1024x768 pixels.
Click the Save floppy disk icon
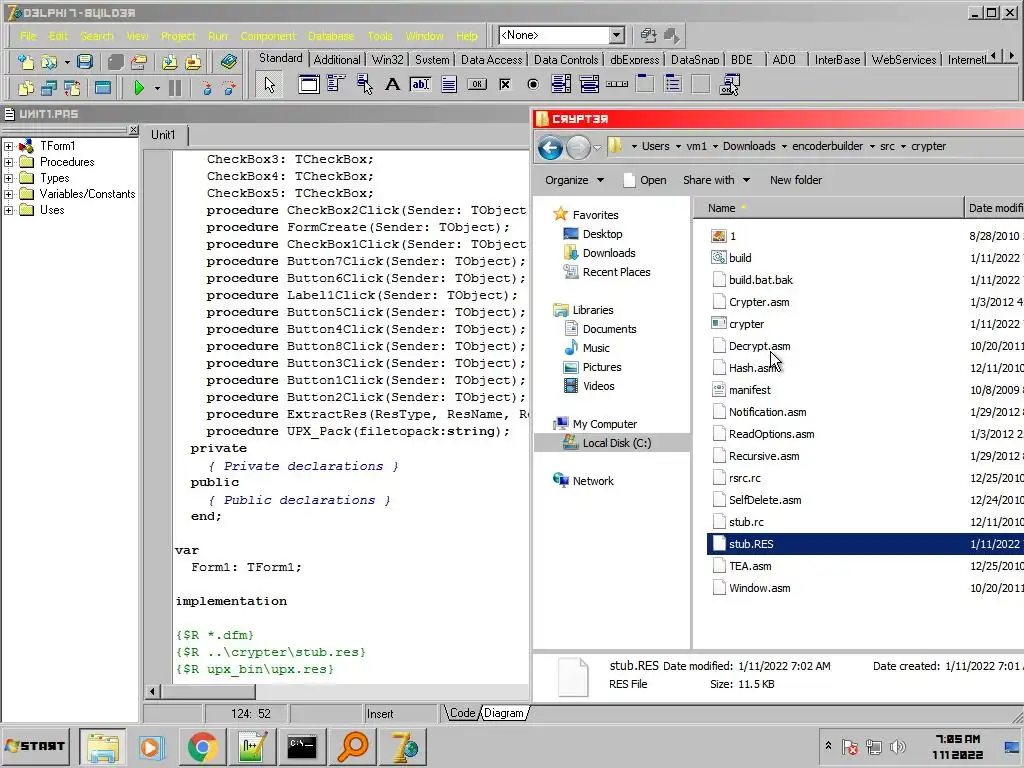(84, 62)
